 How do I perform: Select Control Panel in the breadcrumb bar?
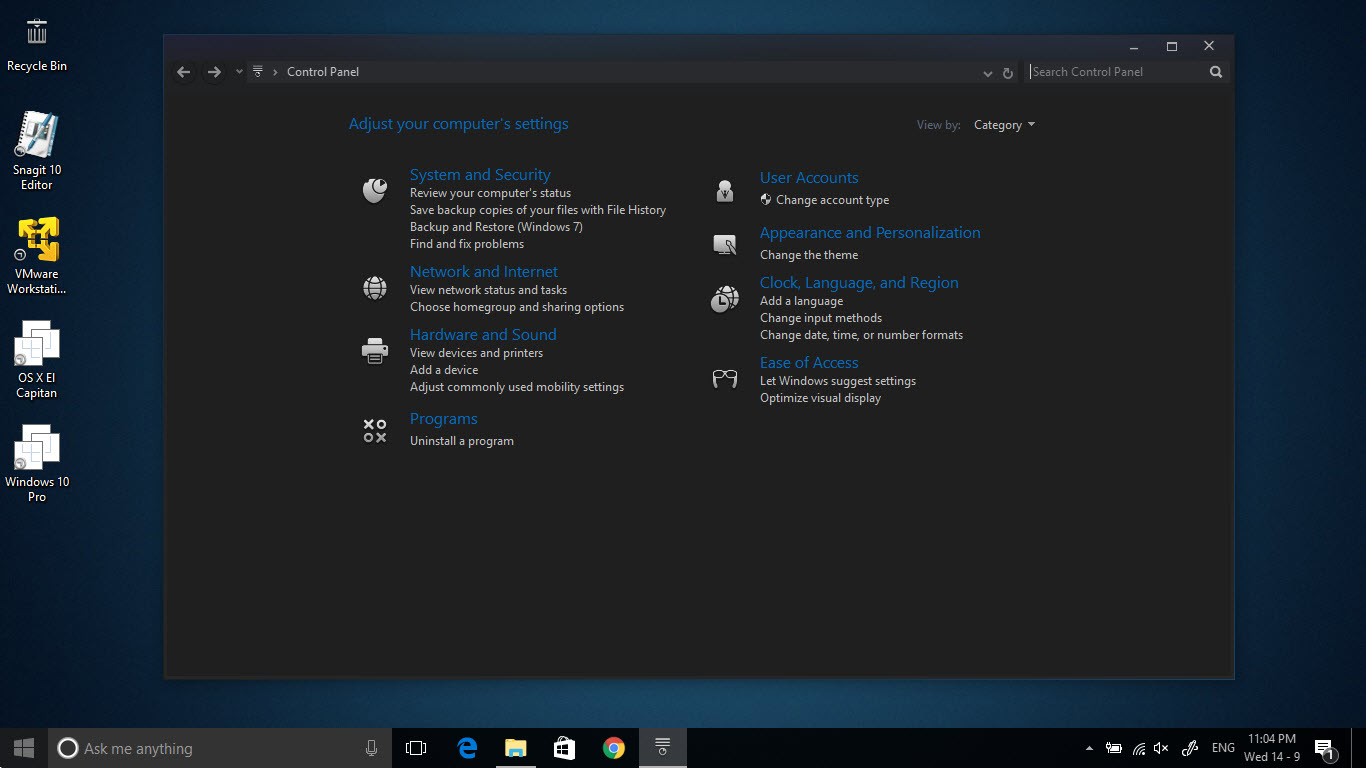tap(322, 71)
